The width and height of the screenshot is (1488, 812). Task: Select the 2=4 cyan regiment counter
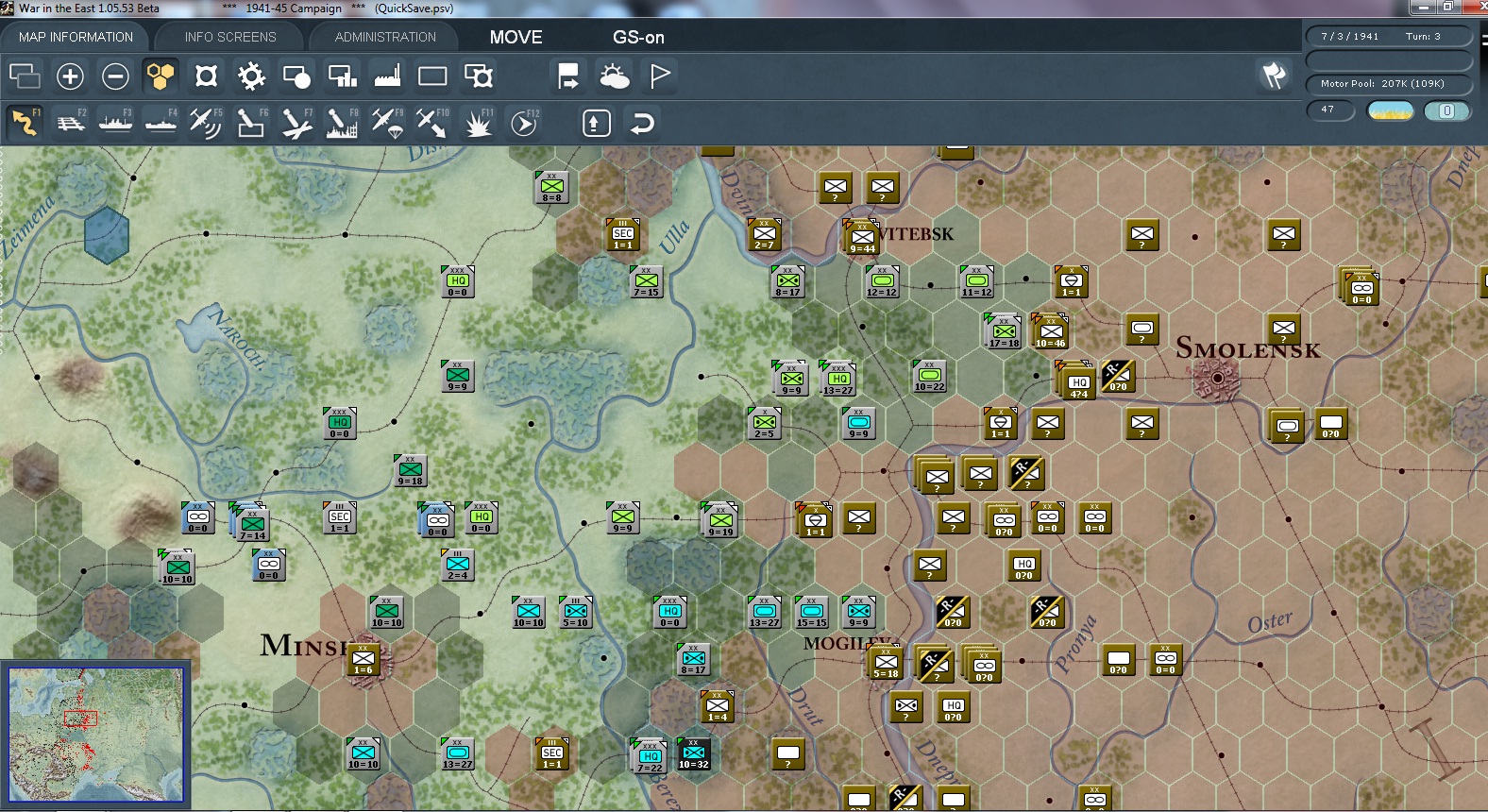tap(458, 566)
